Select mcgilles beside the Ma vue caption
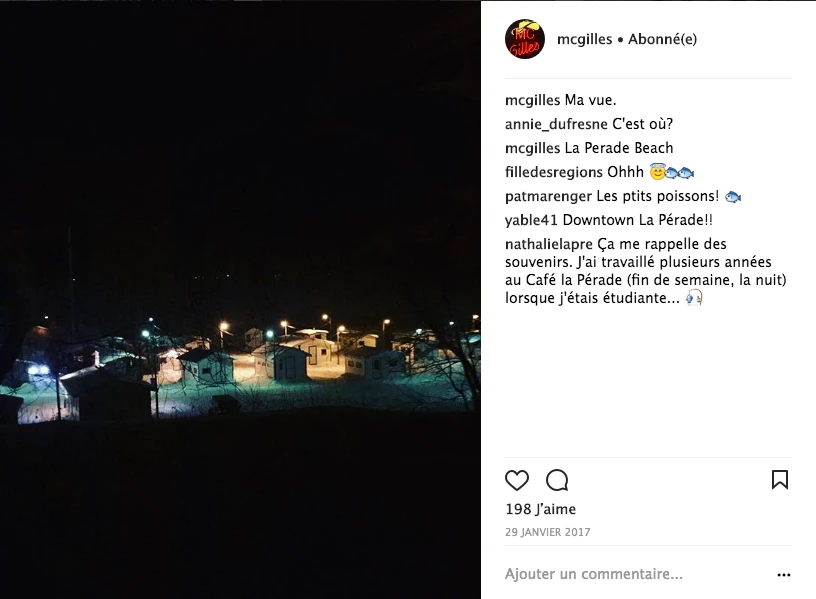Image resolution: width=816 pixels, height=599 pixels. point(532,100)
